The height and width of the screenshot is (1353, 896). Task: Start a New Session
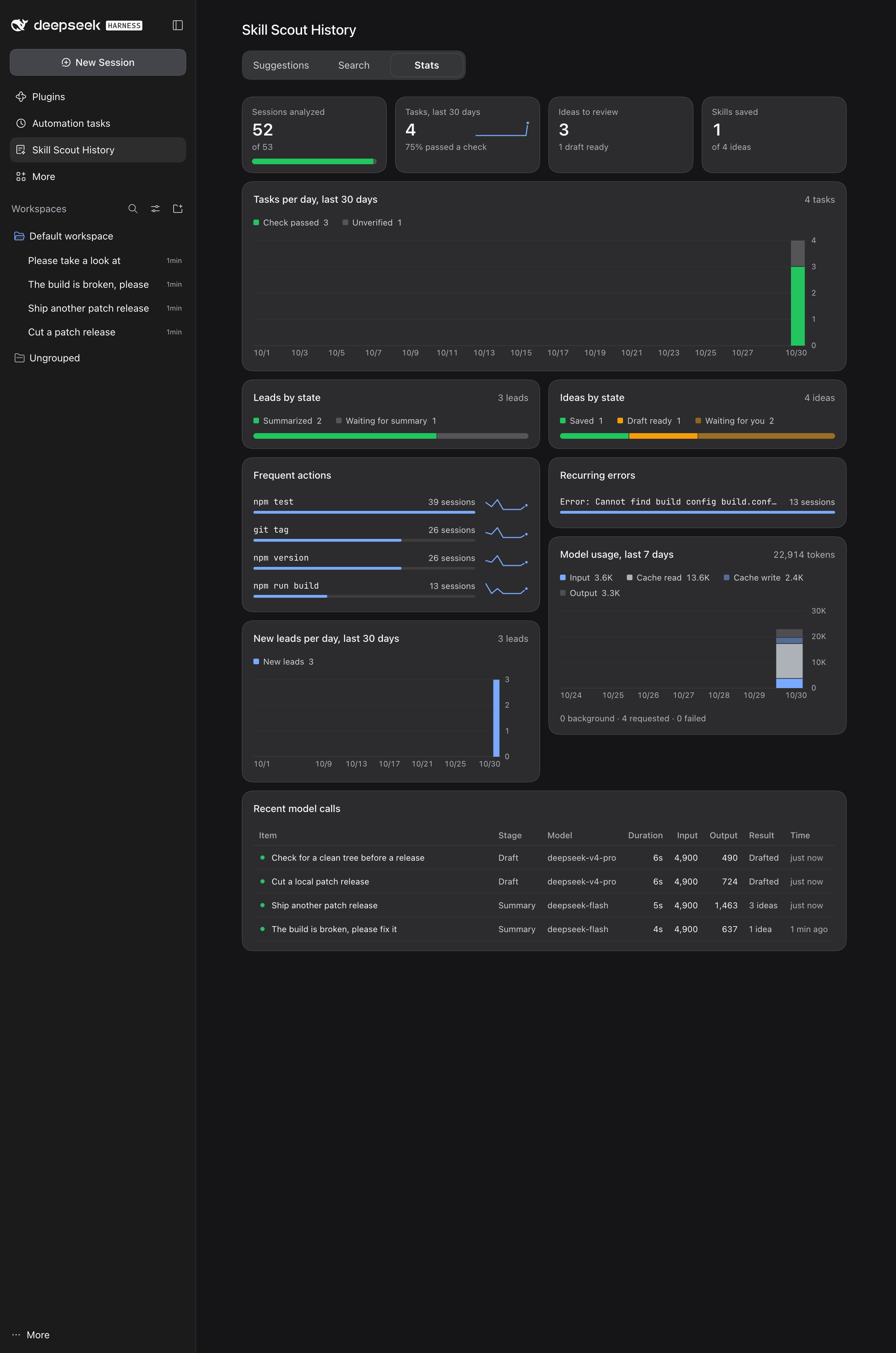click(x=98, y=62)
